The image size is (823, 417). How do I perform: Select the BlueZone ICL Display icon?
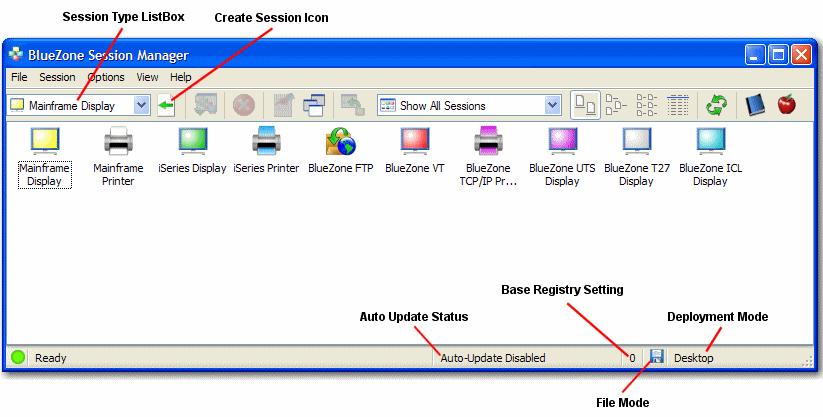coord(710,141)
